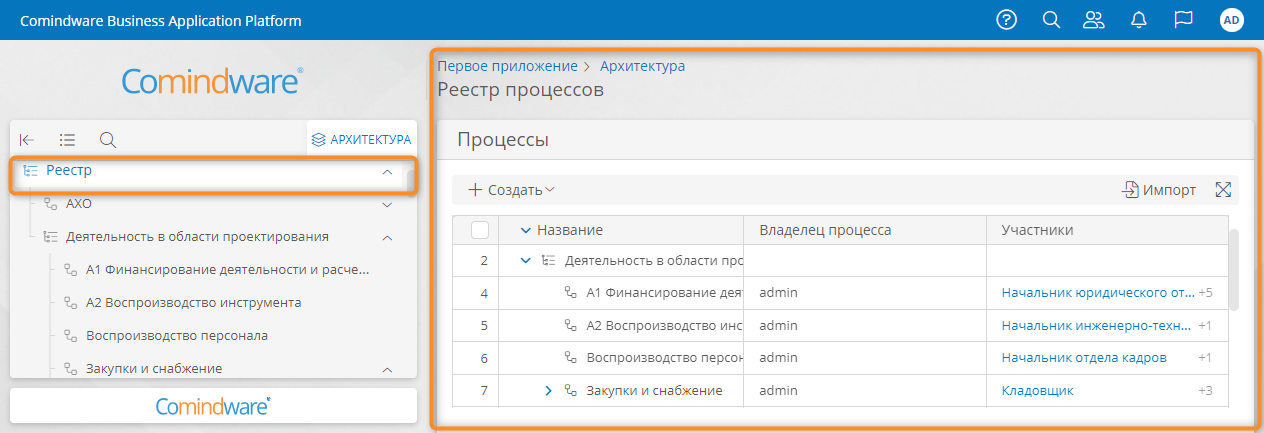
Task: Open А2 Воспроизводство инструмента in sidebar
Action: click(x=194, y=303)
